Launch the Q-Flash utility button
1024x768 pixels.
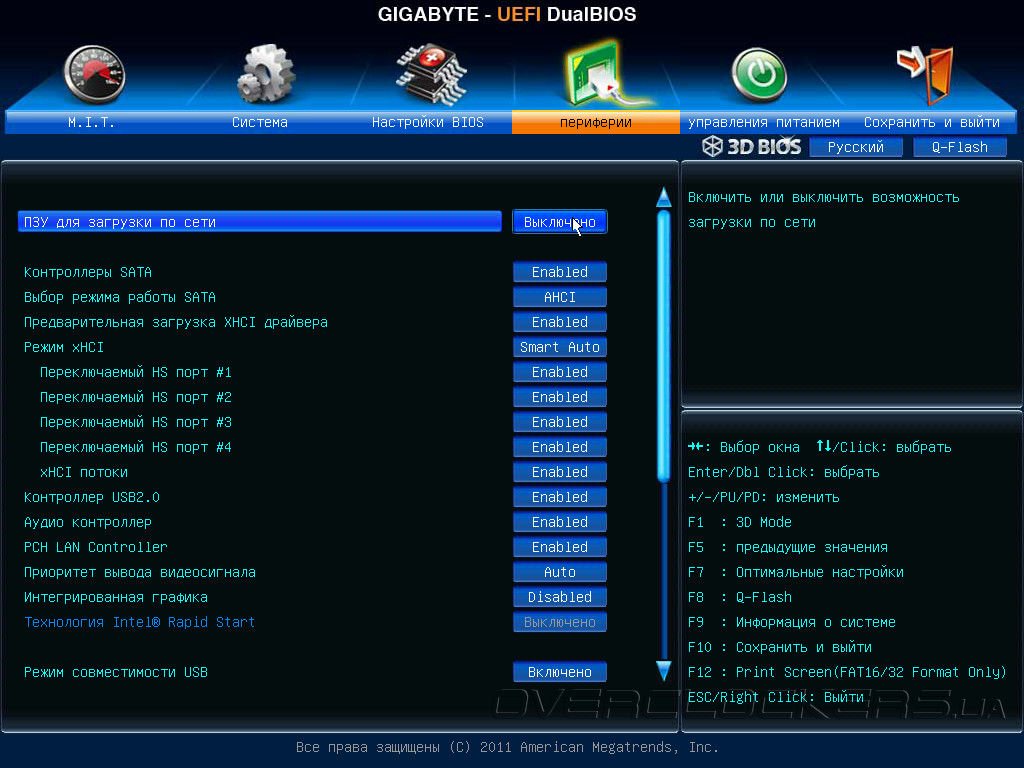tap(959, 147)
